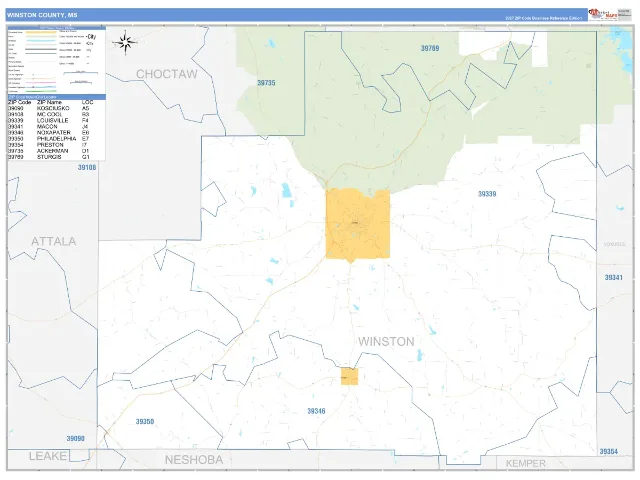
Task: Select ZIP label 39108 on the map
Action: pos(87,167)
